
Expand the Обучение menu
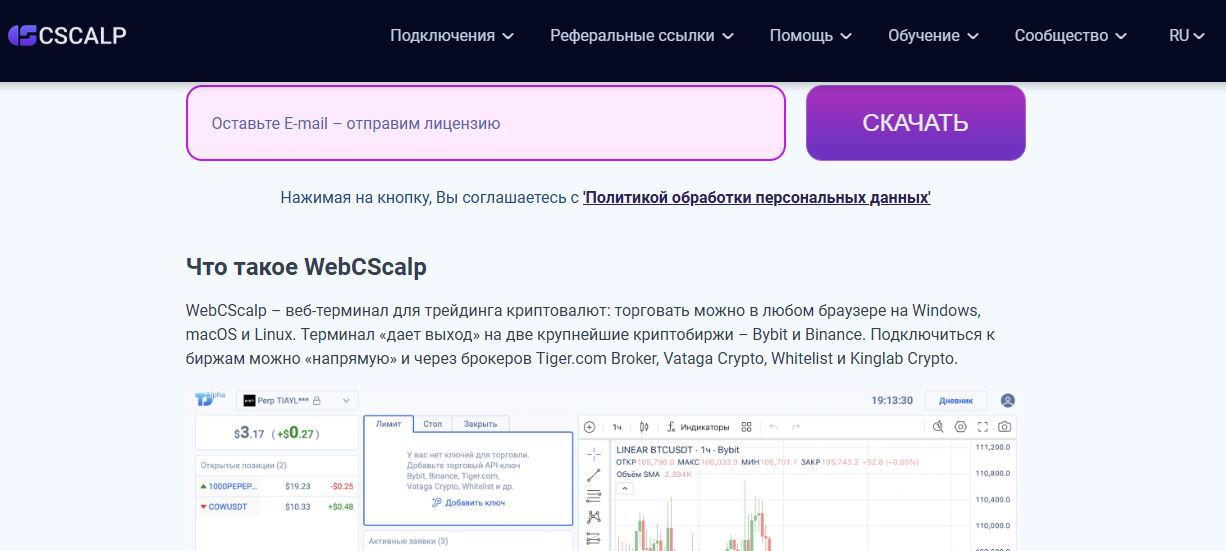tap(933, 36)
